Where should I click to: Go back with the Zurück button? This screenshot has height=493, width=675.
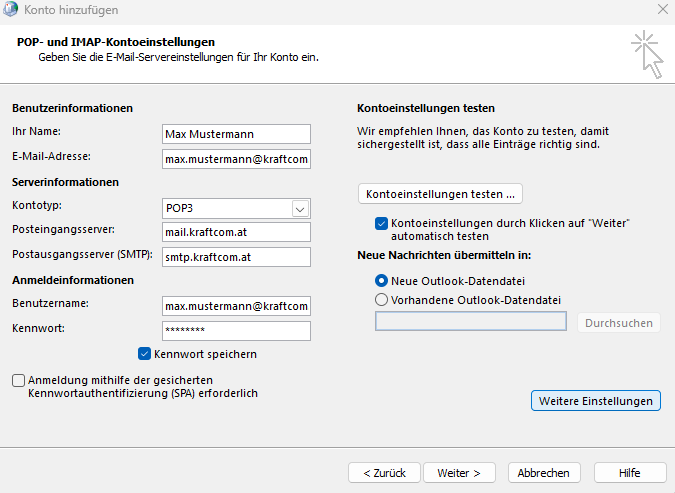click(x=383, y=473)
